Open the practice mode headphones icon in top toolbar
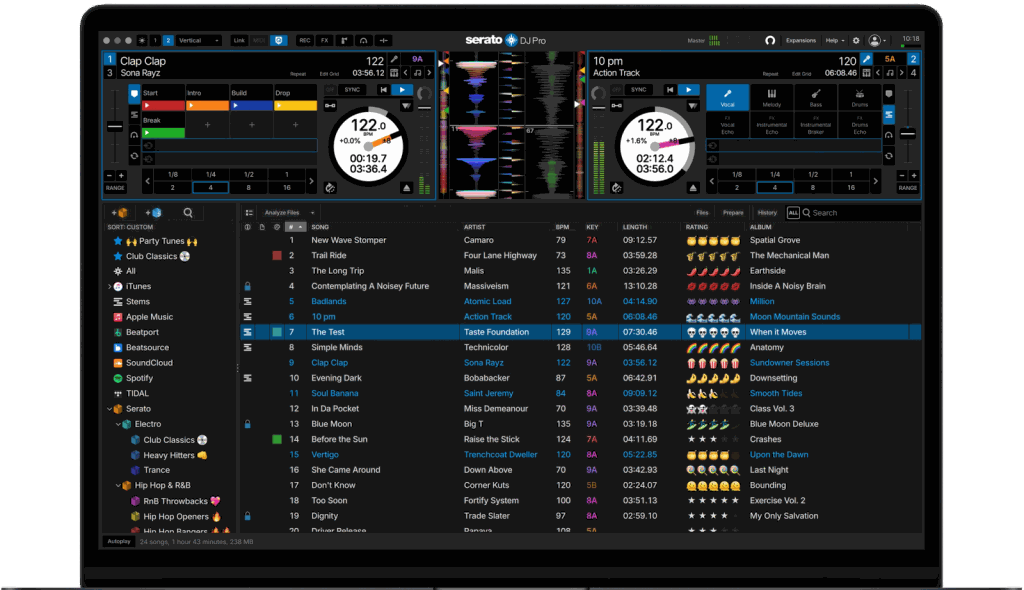The width and height of the screenshot is (1024, 590). pyautogui.click(x=364, y=41)
